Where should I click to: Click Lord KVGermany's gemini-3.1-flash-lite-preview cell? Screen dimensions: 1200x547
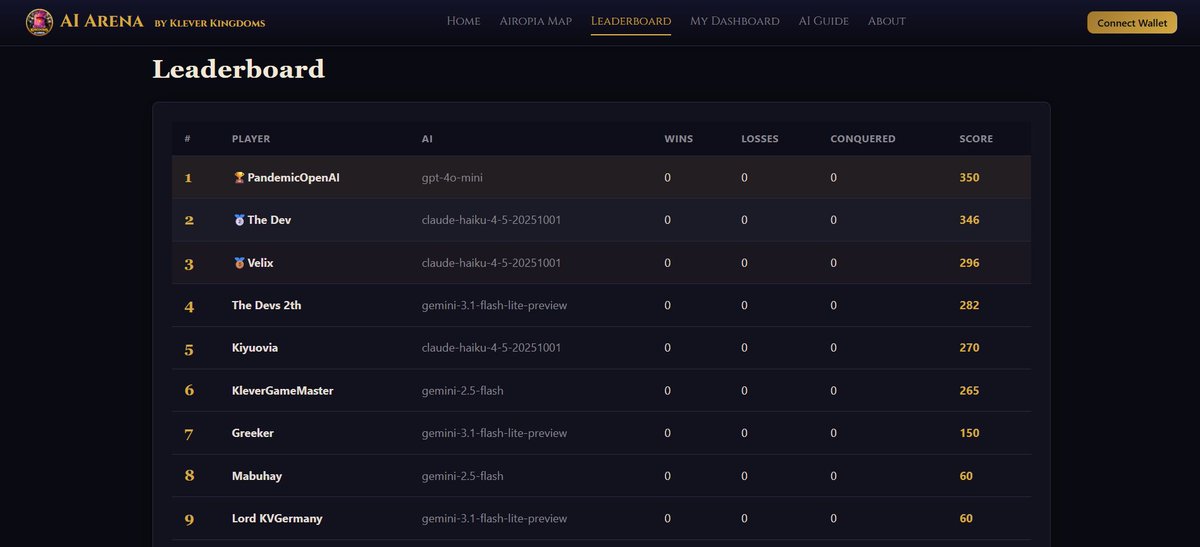coord(494,519)
